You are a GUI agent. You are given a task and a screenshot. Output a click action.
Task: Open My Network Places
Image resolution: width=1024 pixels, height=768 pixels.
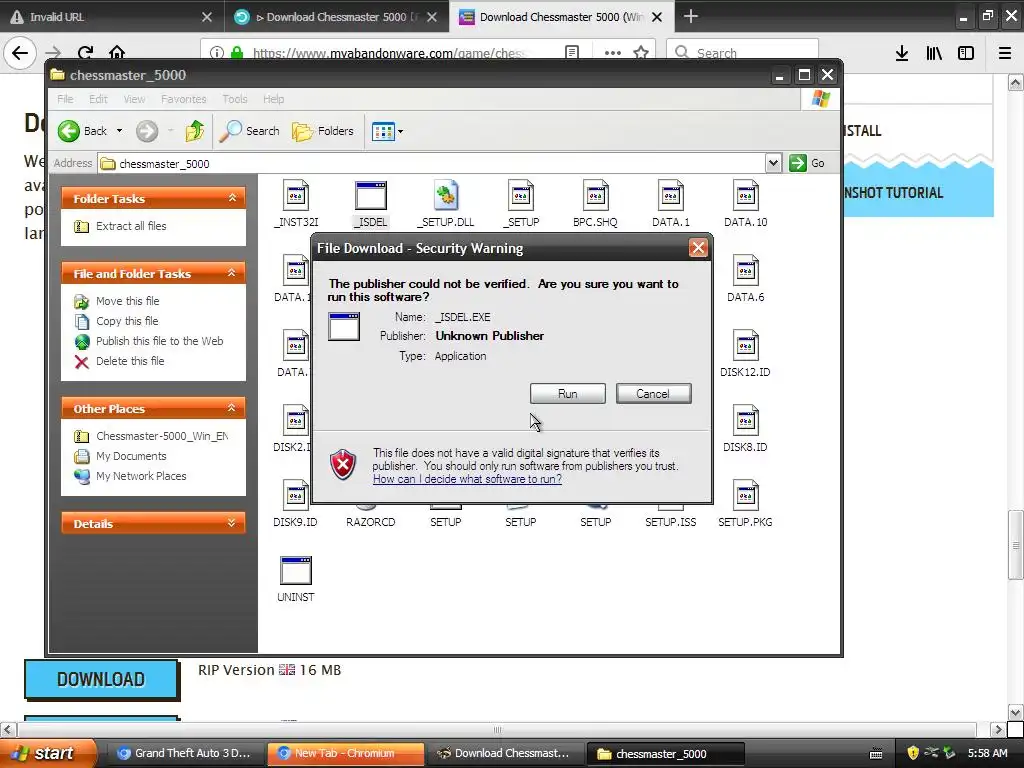pyautogui.click(x=130, y=476)
